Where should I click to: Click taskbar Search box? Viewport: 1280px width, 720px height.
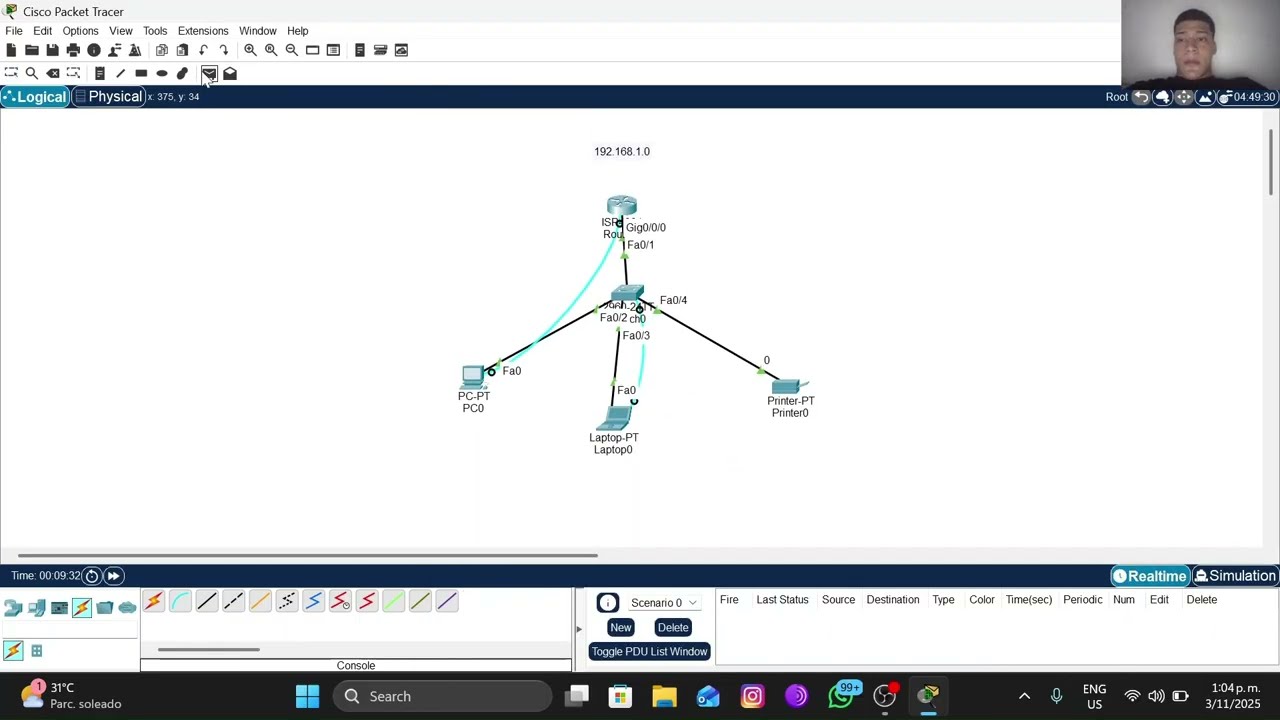click(x=442, y=696)
